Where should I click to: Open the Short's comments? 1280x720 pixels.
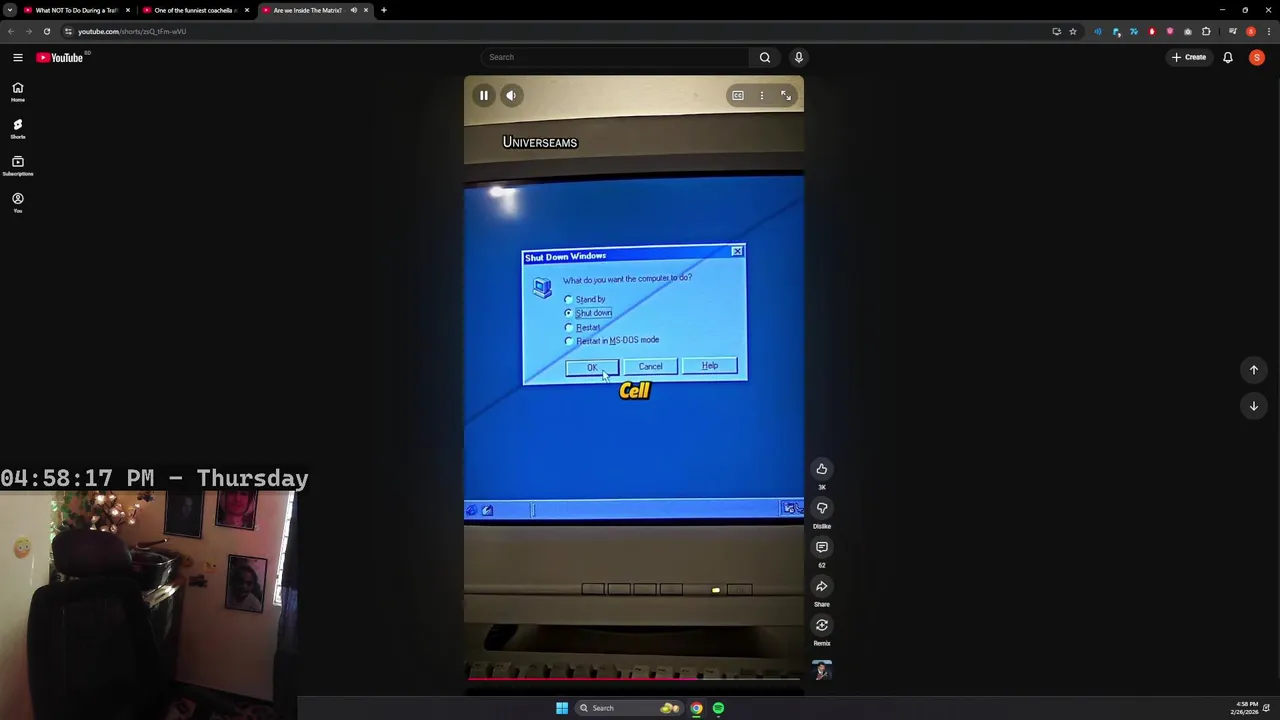click(822, 547)
